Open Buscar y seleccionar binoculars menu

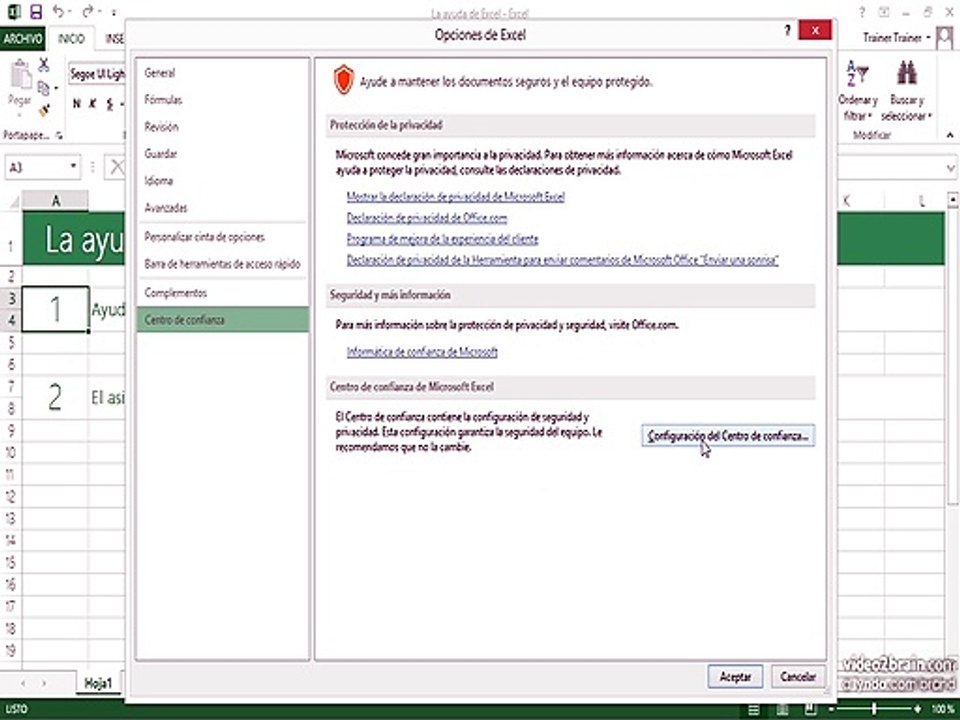907,91
